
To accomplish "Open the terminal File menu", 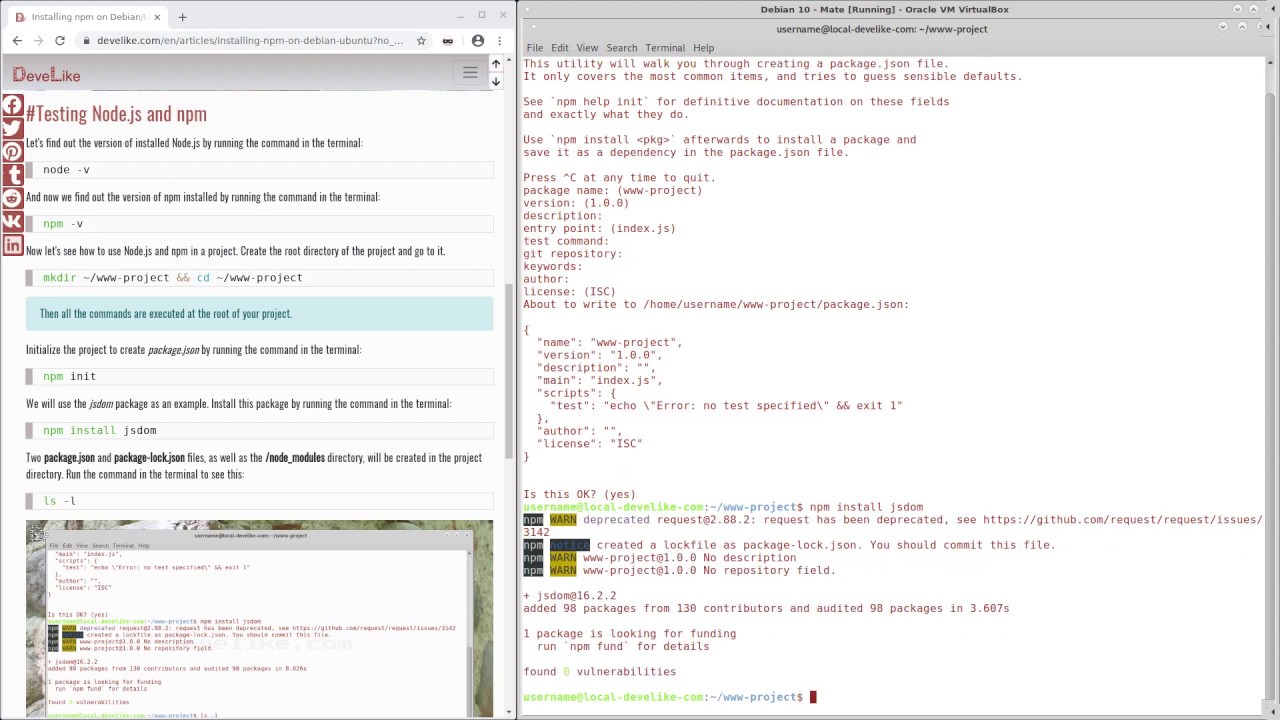I will tap(535, 48).
